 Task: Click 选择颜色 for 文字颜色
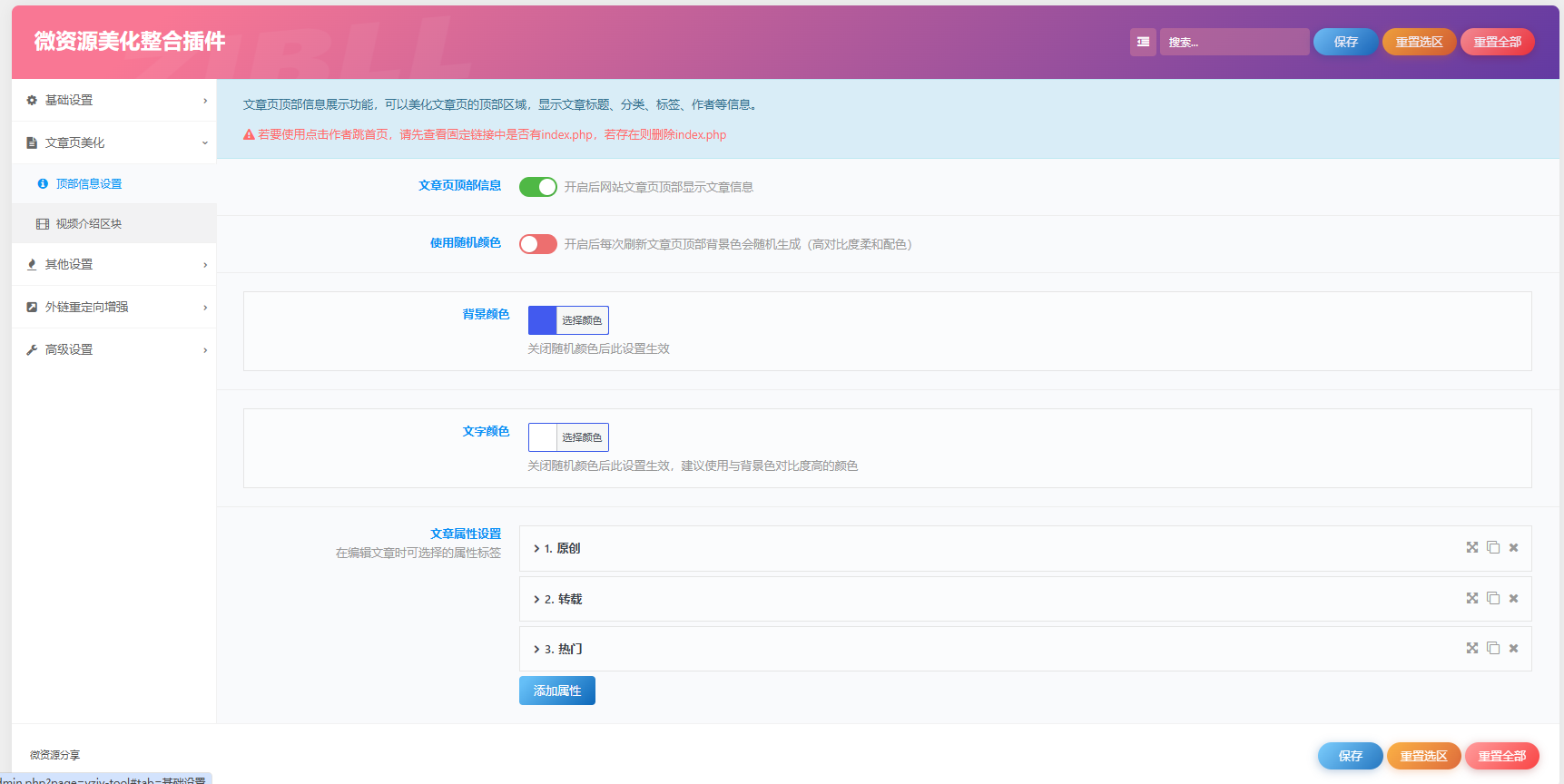(x=582, y=437)
